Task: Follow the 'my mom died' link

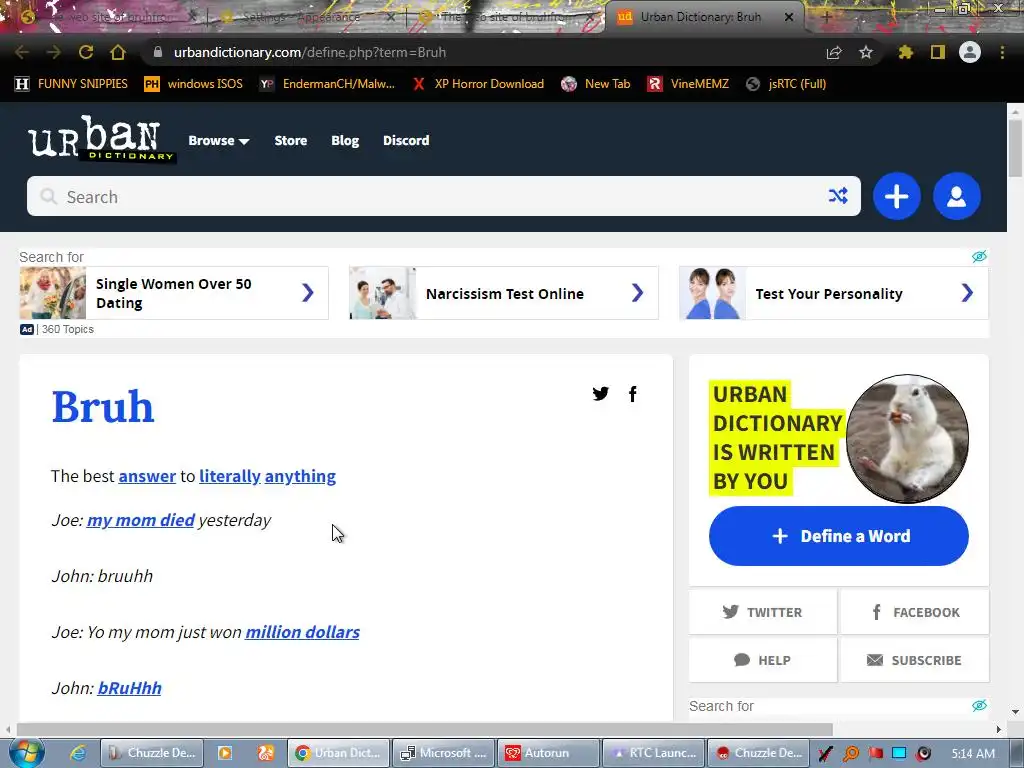Action: pos(140,520)
